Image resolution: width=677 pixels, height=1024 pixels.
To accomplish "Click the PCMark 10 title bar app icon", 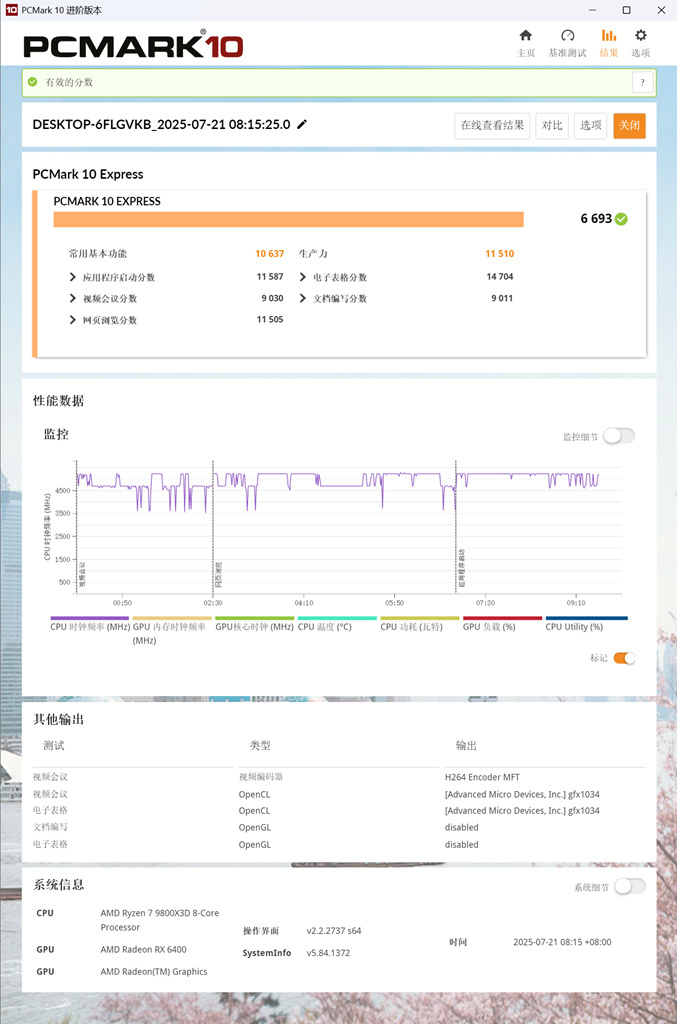I will [x=11, y=10].
